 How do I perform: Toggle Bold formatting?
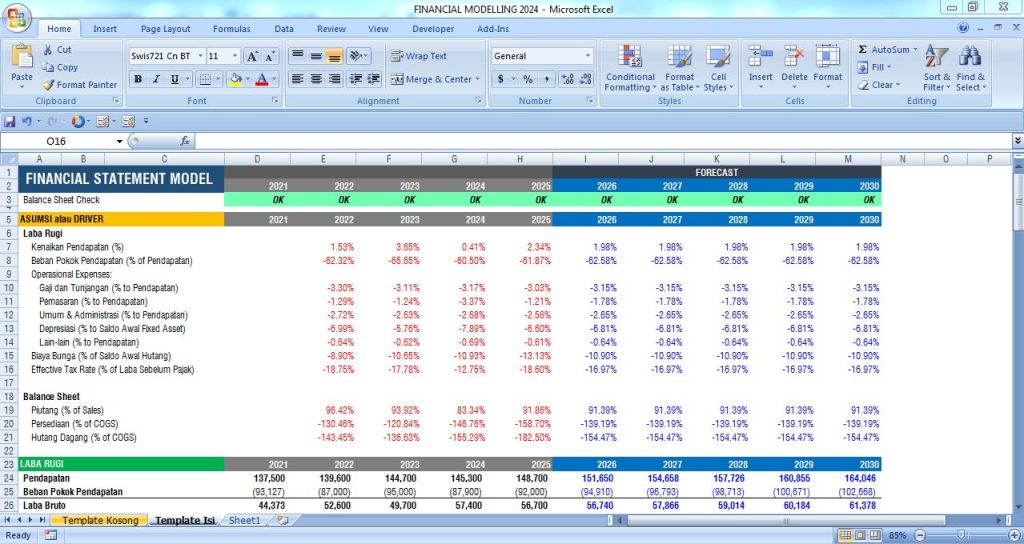click(x=138, y=79)
